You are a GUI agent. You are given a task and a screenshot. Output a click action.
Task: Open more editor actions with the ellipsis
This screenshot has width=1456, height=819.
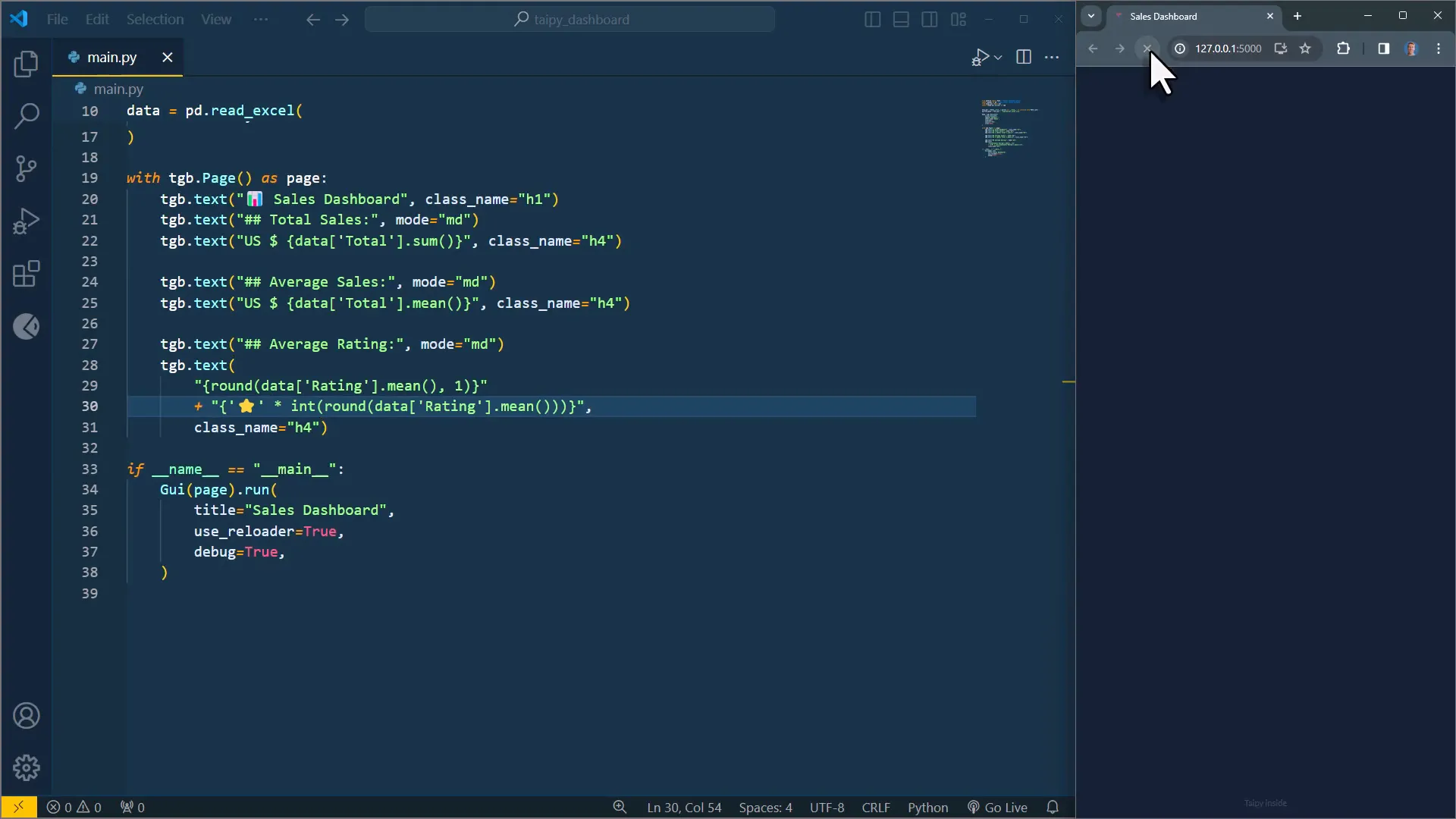pyautogui.click(x=1053, y=57)
